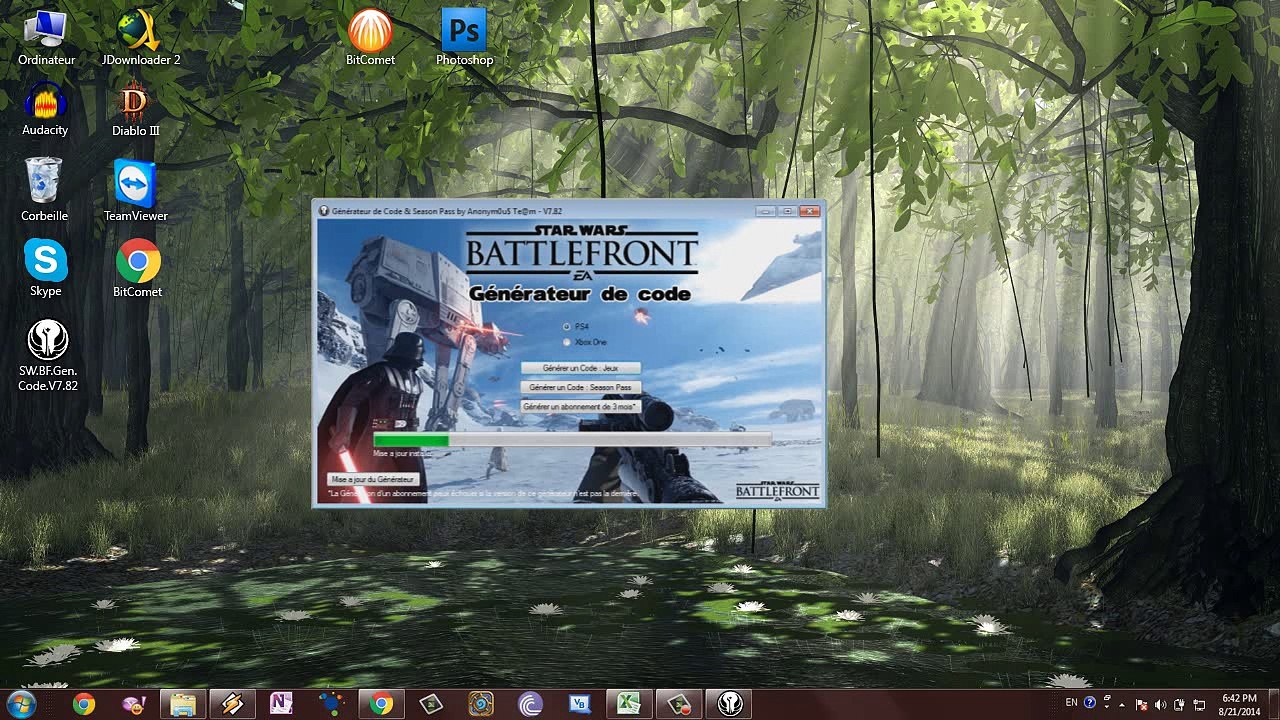Click the blue help icon in system tray

1090,703
